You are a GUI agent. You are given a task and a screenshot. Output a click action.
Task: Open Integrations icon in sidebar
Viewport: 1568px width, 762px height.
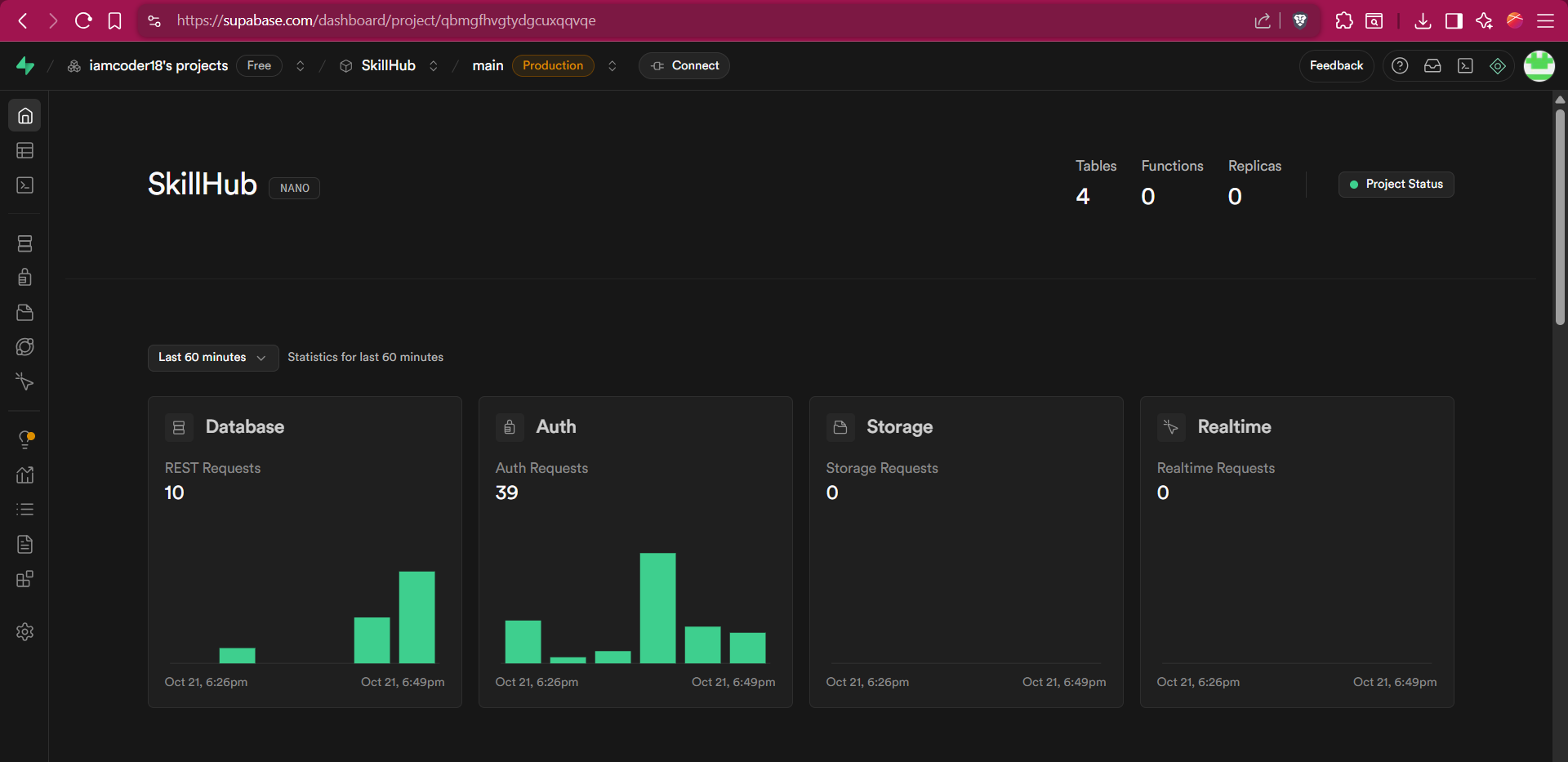tap(25, 579)
